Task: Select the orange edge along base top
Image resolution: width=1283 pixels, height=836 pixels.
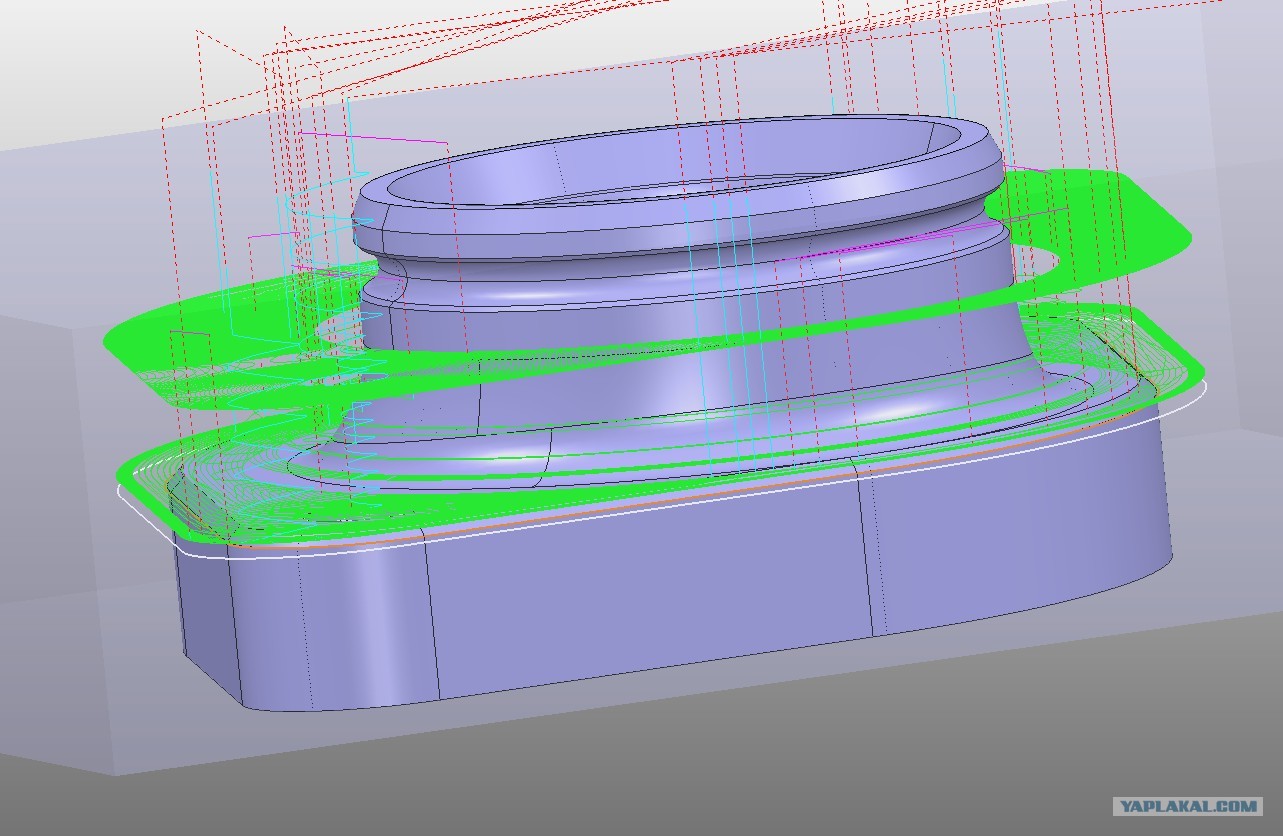Action: click(x=700, y=502)
